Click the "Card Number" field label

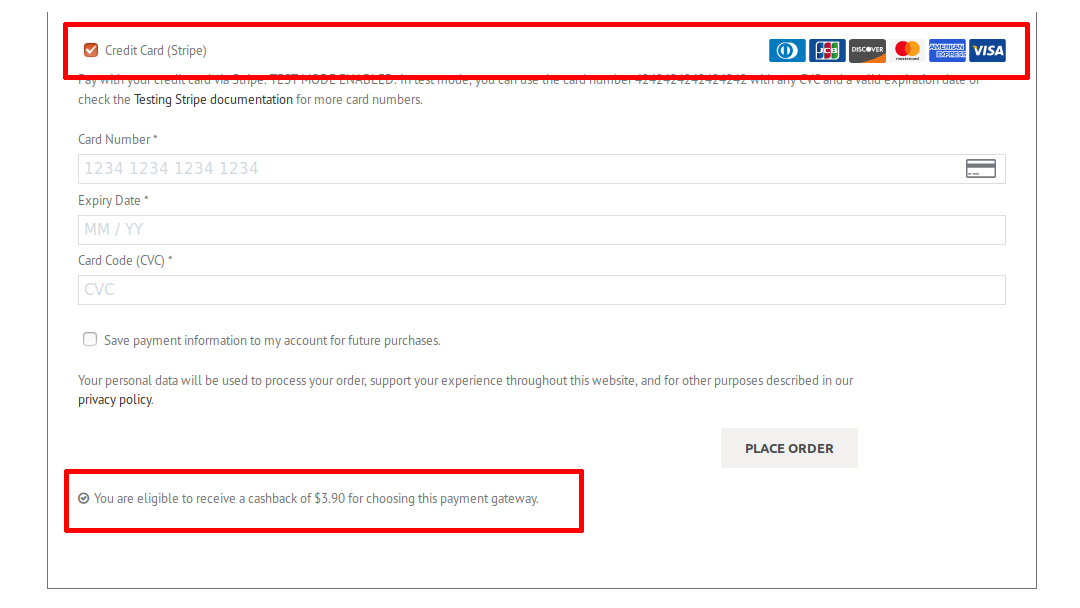click(115, 140)
